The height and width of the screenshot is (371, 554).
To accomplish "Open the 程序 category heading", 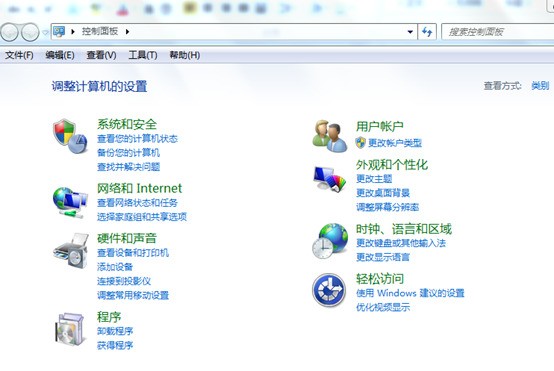I will coord(109,317).
